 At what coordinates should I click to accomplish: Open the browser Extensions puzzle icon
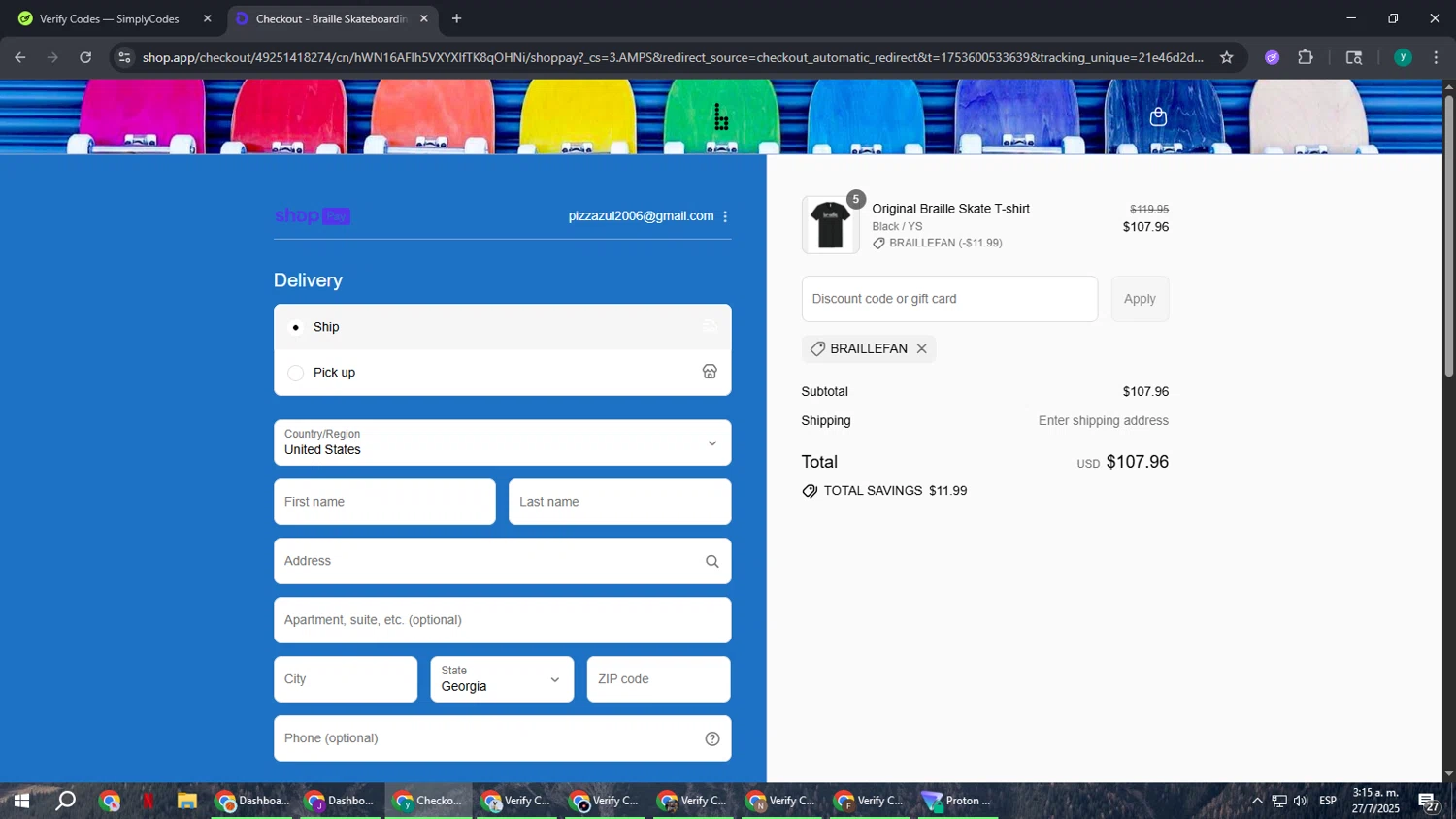[x=1306, y=57]
